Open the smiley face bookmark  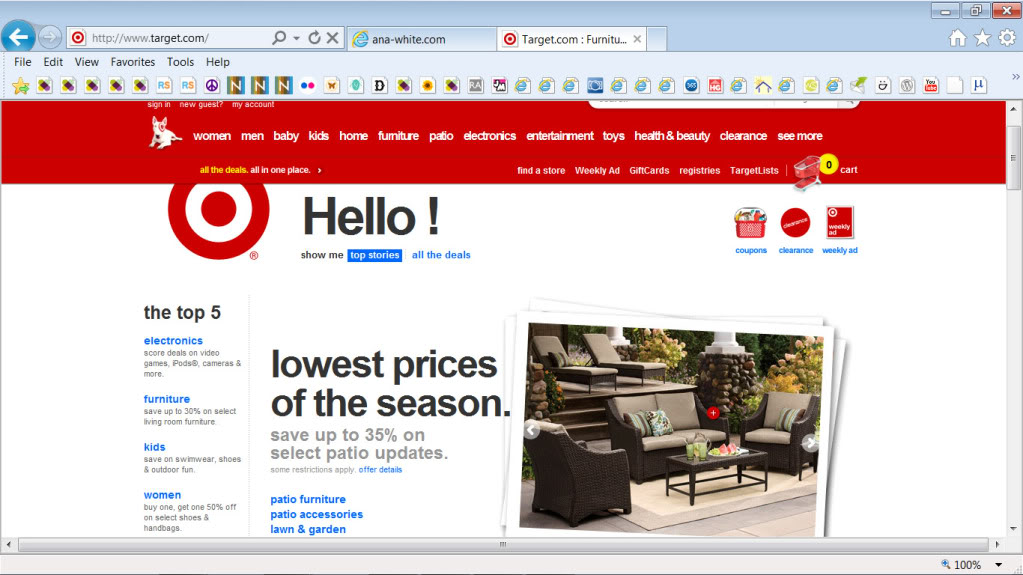pos(883,85)
